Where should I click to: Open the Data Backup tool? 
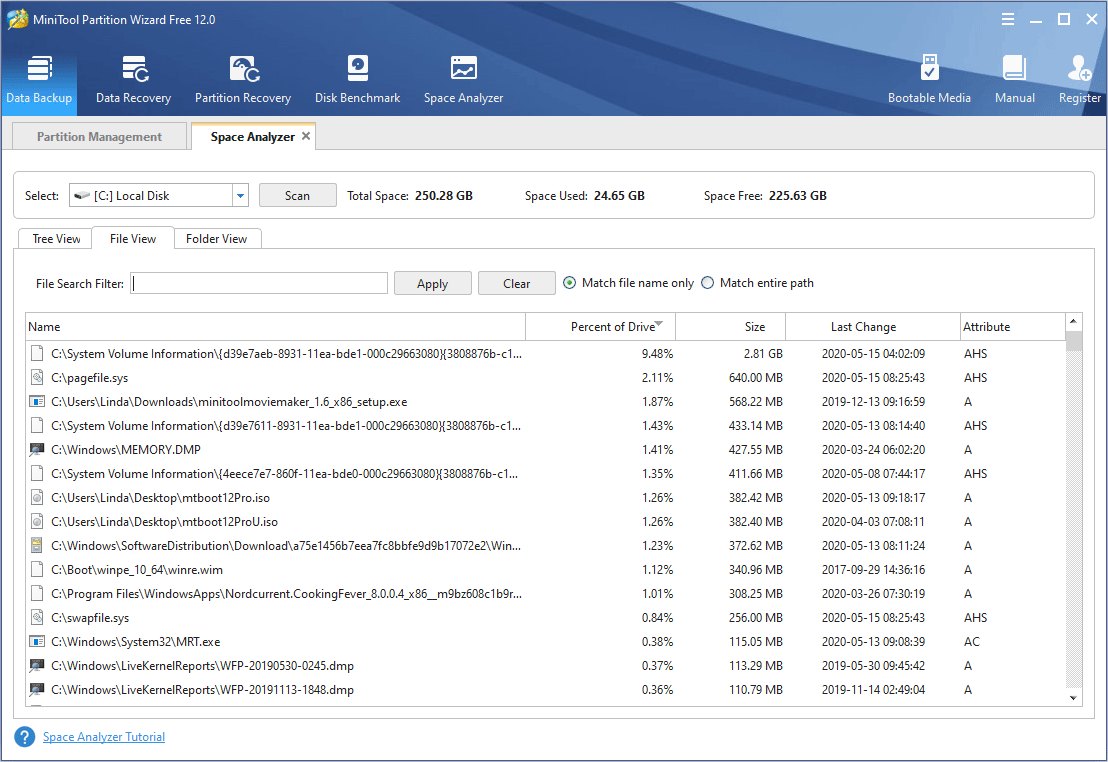tap(39, 80)
